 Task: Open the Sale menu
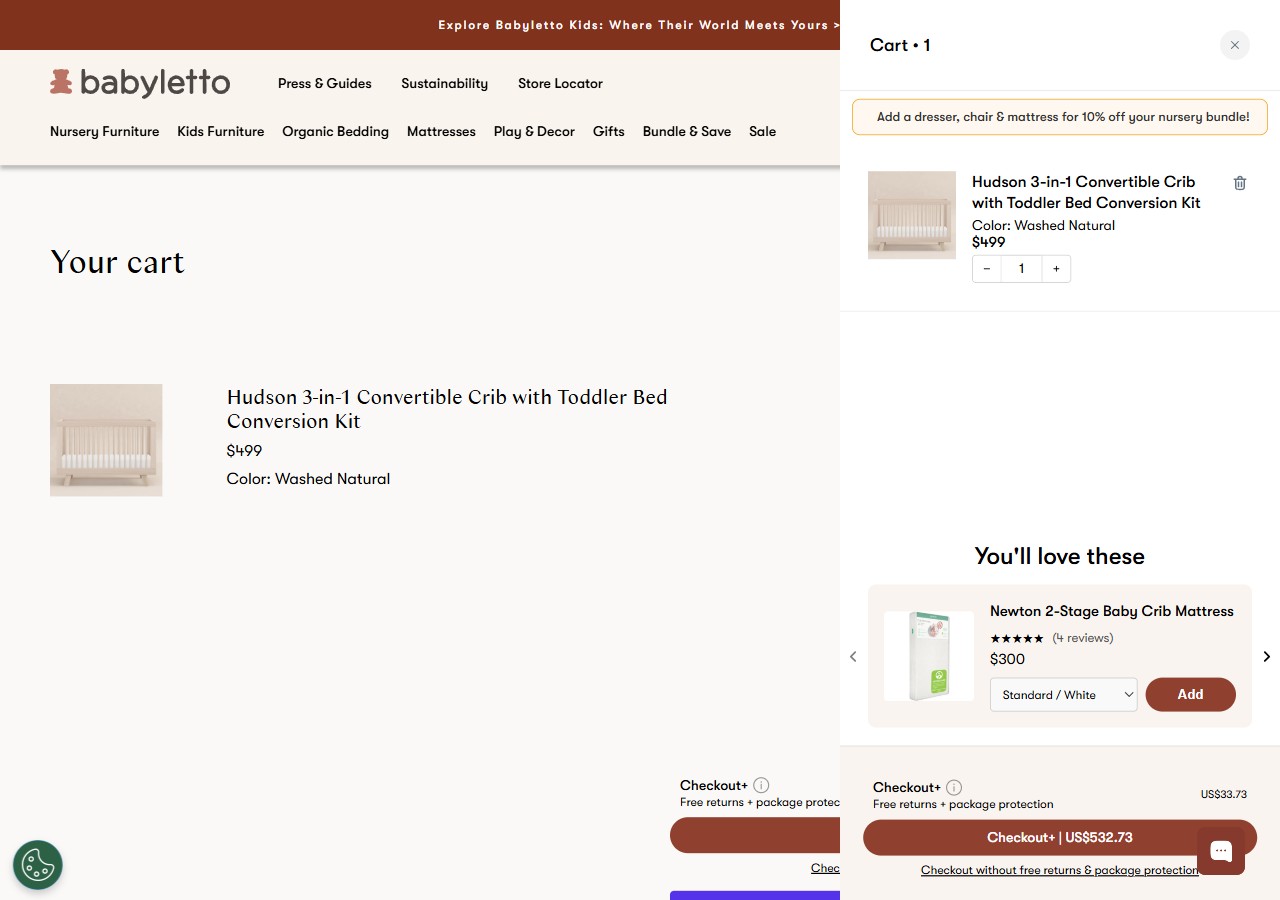(763, 131)
